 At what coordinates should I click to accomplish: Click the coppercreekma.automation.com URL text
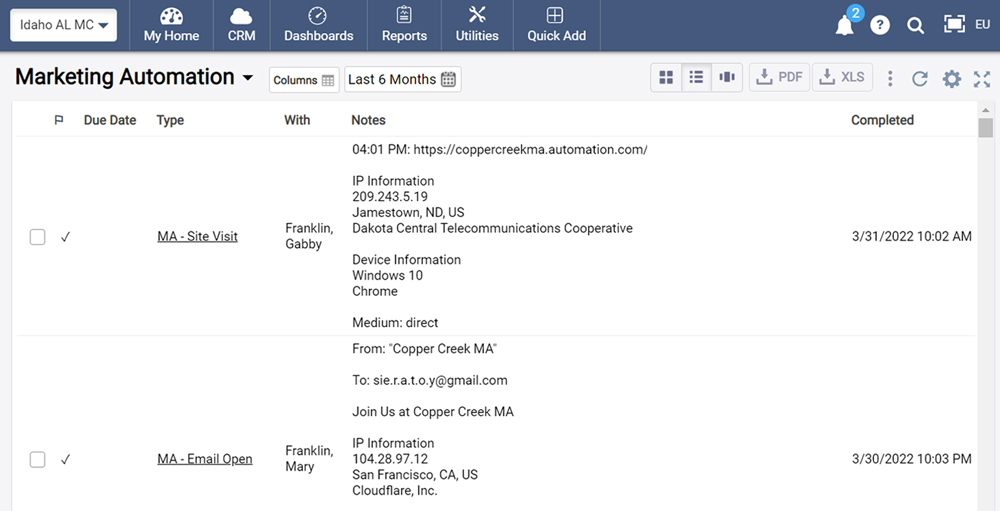pyautogui.click(x=531, y=149)
